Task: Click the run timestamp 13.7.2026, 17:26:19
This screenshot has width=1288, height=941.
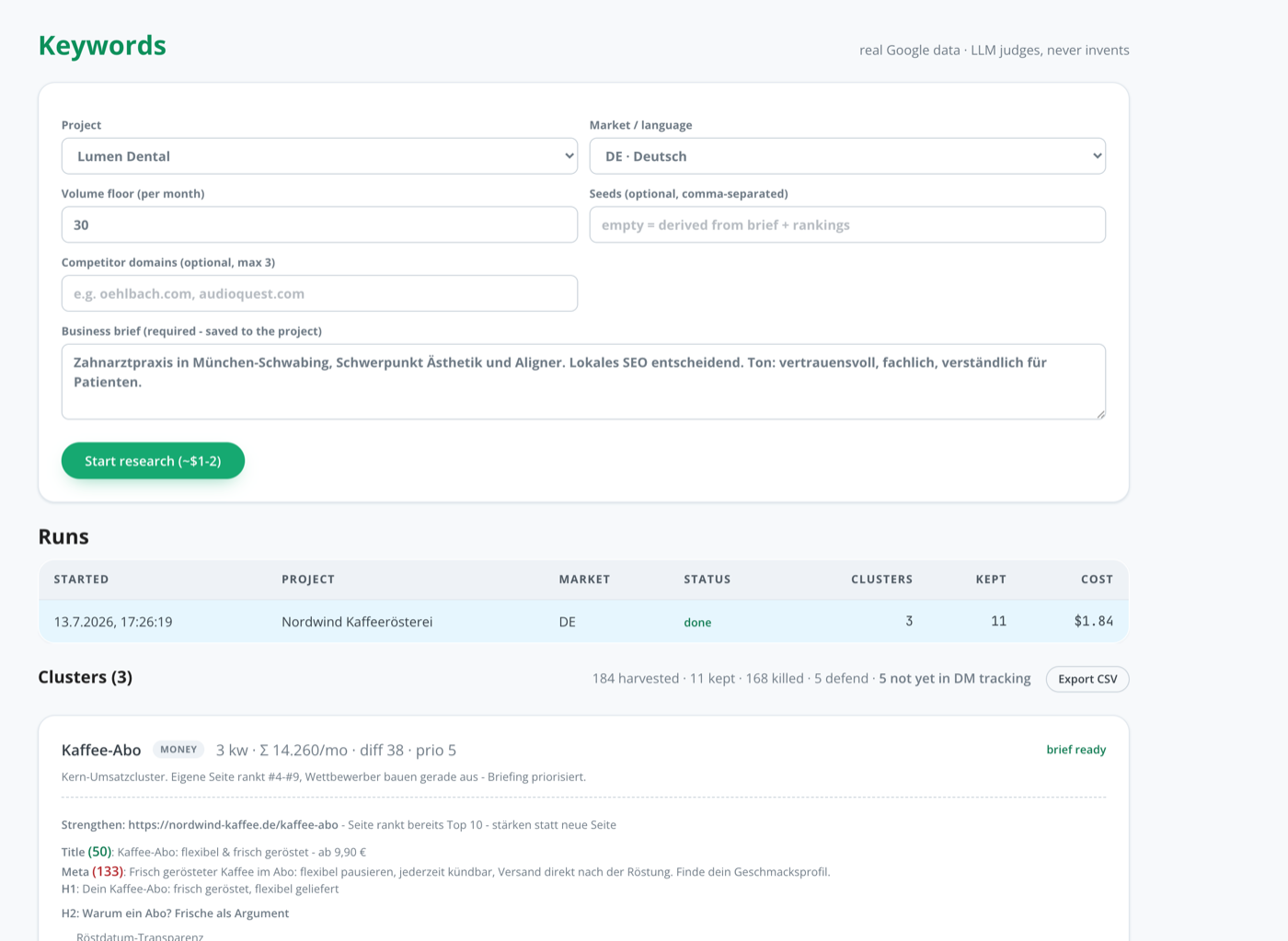Action: [x=113, y=622]
